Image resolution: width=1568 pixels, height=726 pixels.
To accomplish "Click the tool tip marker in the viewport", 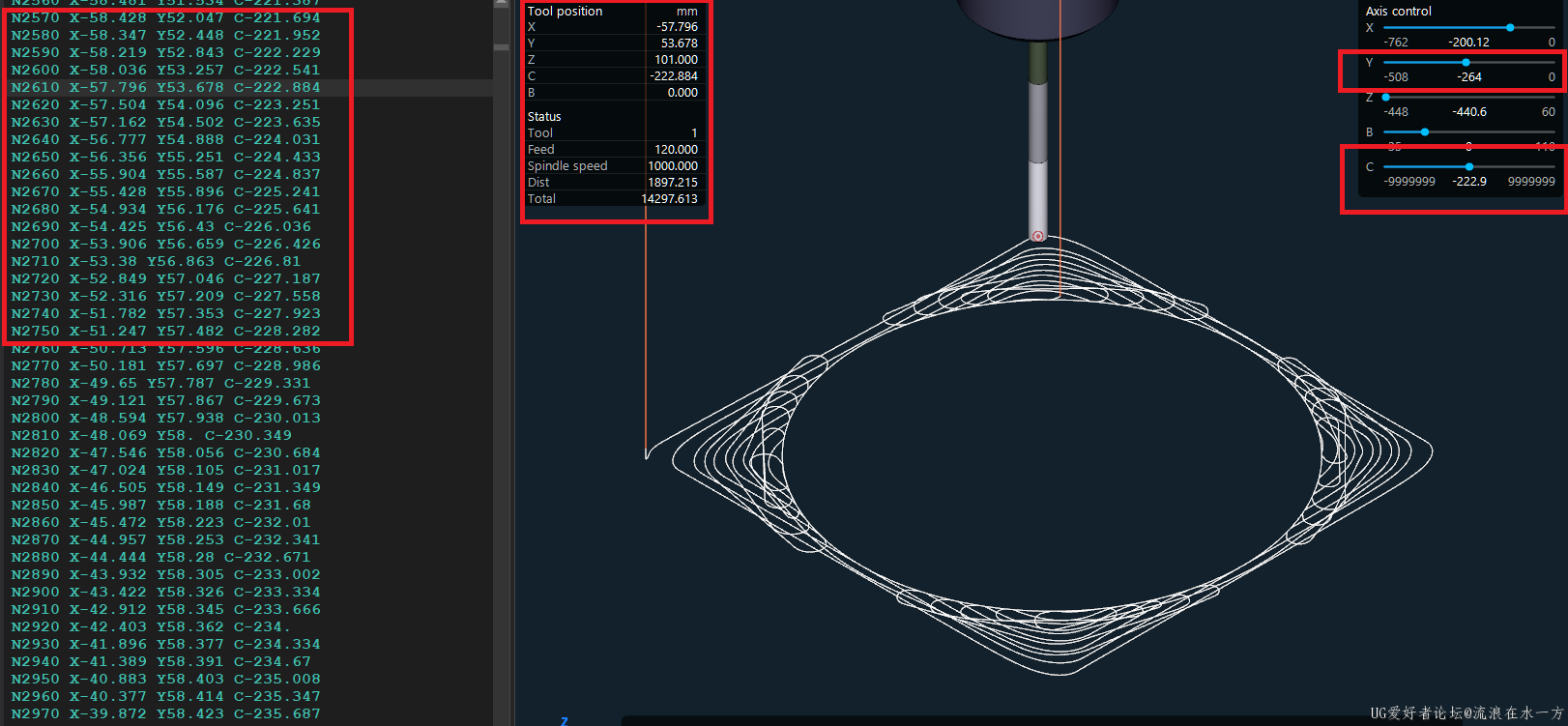I will [x=1038, y=236].
